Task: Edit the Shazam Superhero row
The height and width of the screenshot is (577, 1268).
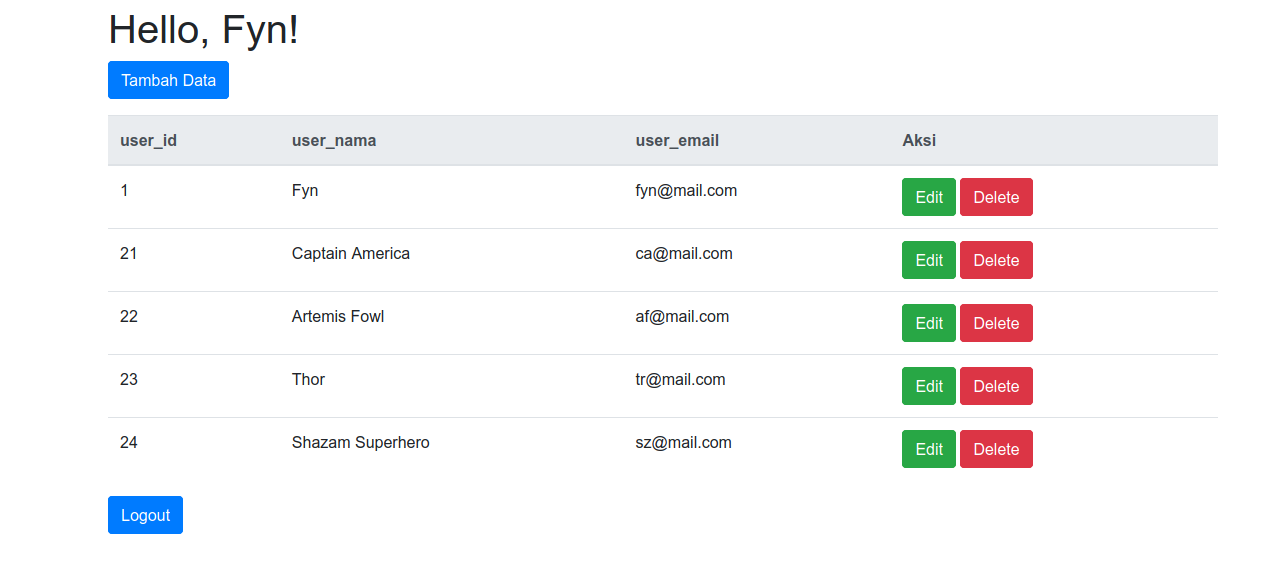Action: click(x=929, y=449)
